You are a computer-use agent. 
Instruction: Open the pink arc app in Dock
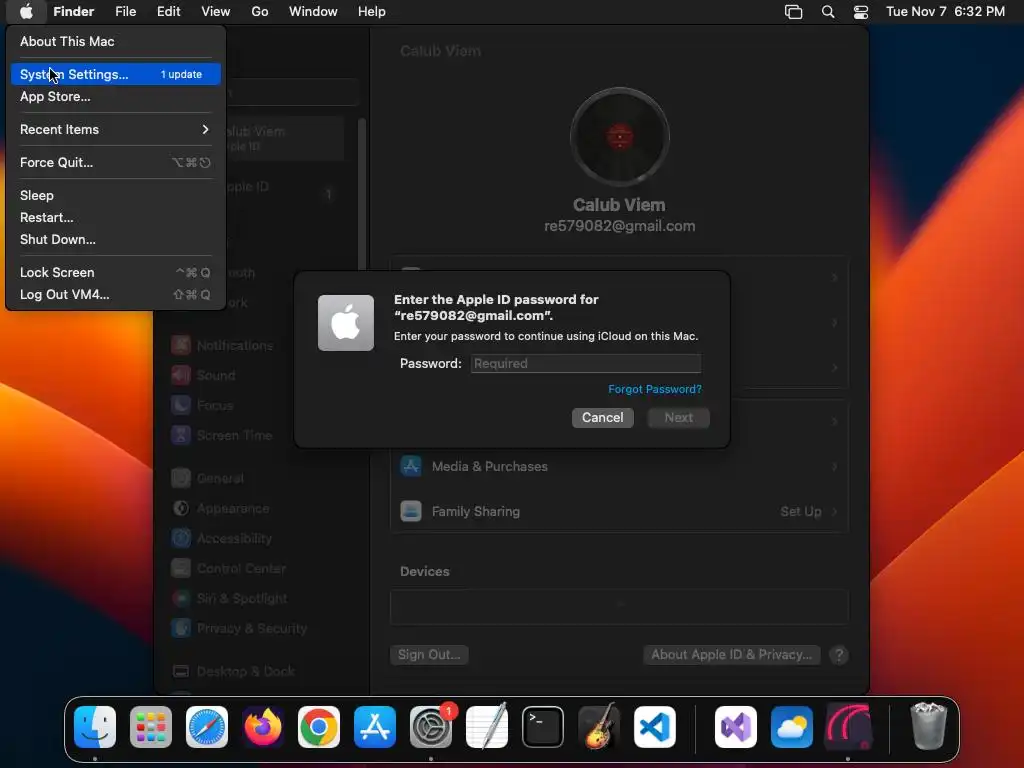848,727
